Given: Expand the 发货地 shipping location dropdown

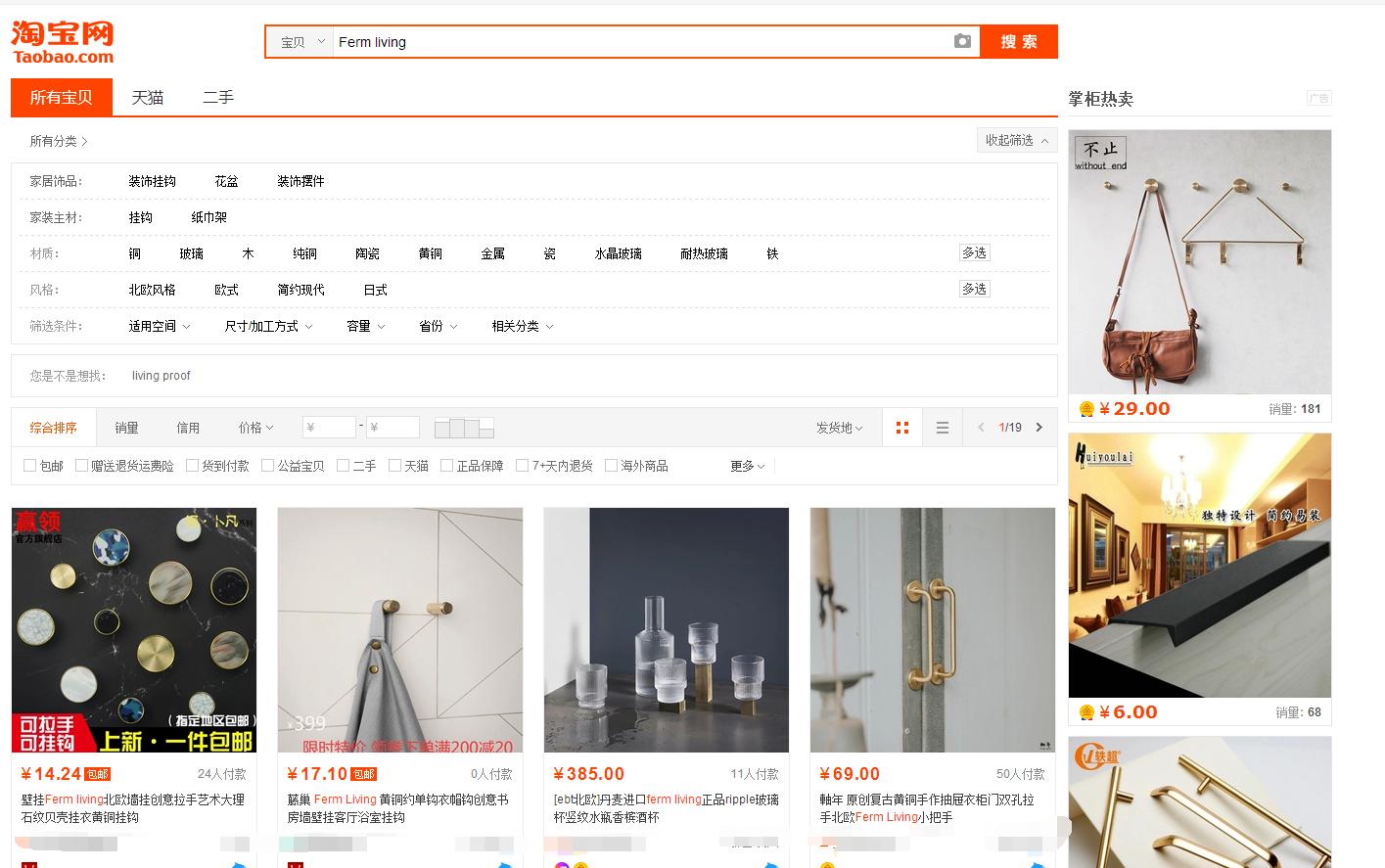Looking at the screenshot, I should pyautogui.click(x=838, y=427).
